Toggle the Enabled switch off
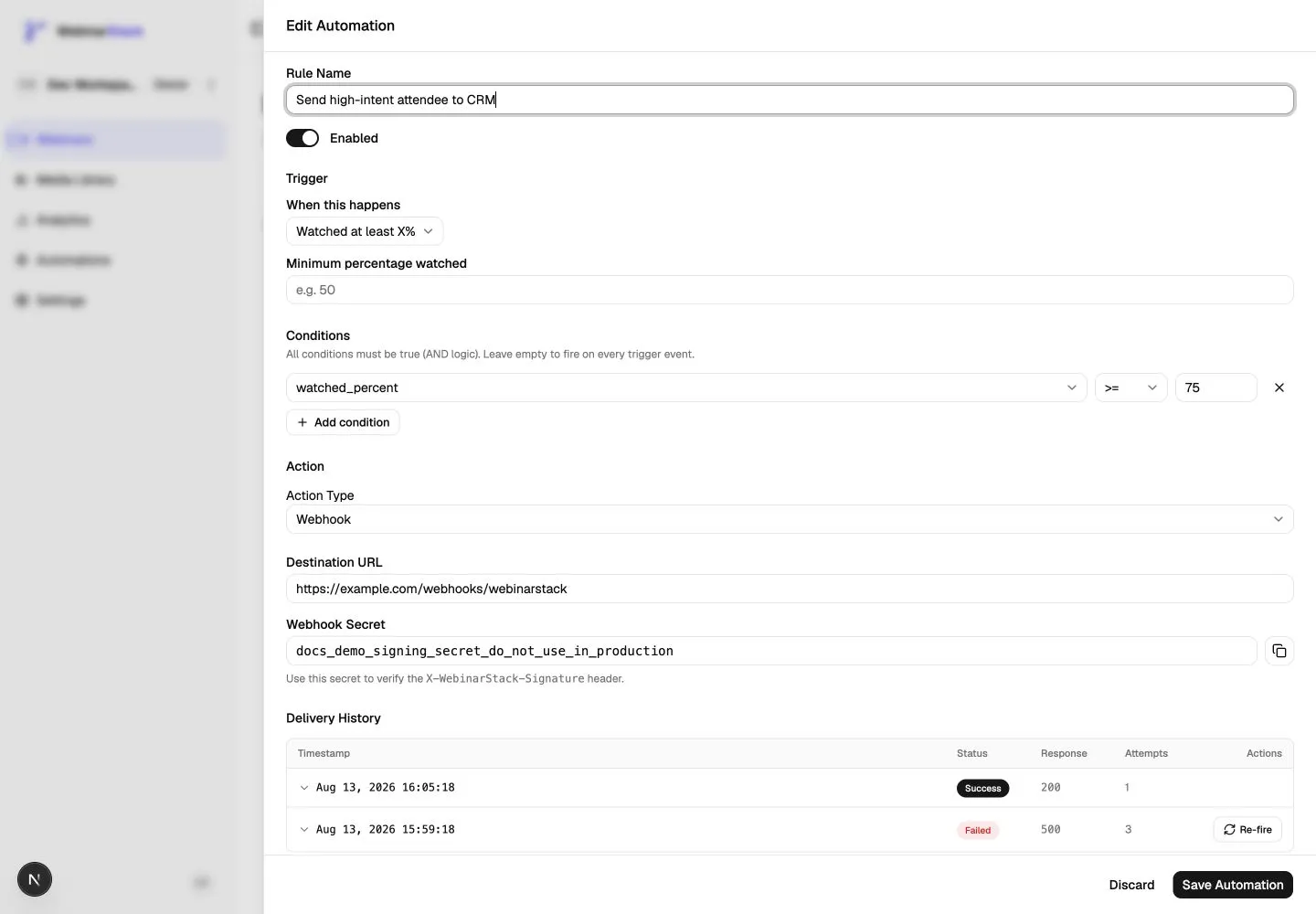The image size is (1316, 914). 302,138
